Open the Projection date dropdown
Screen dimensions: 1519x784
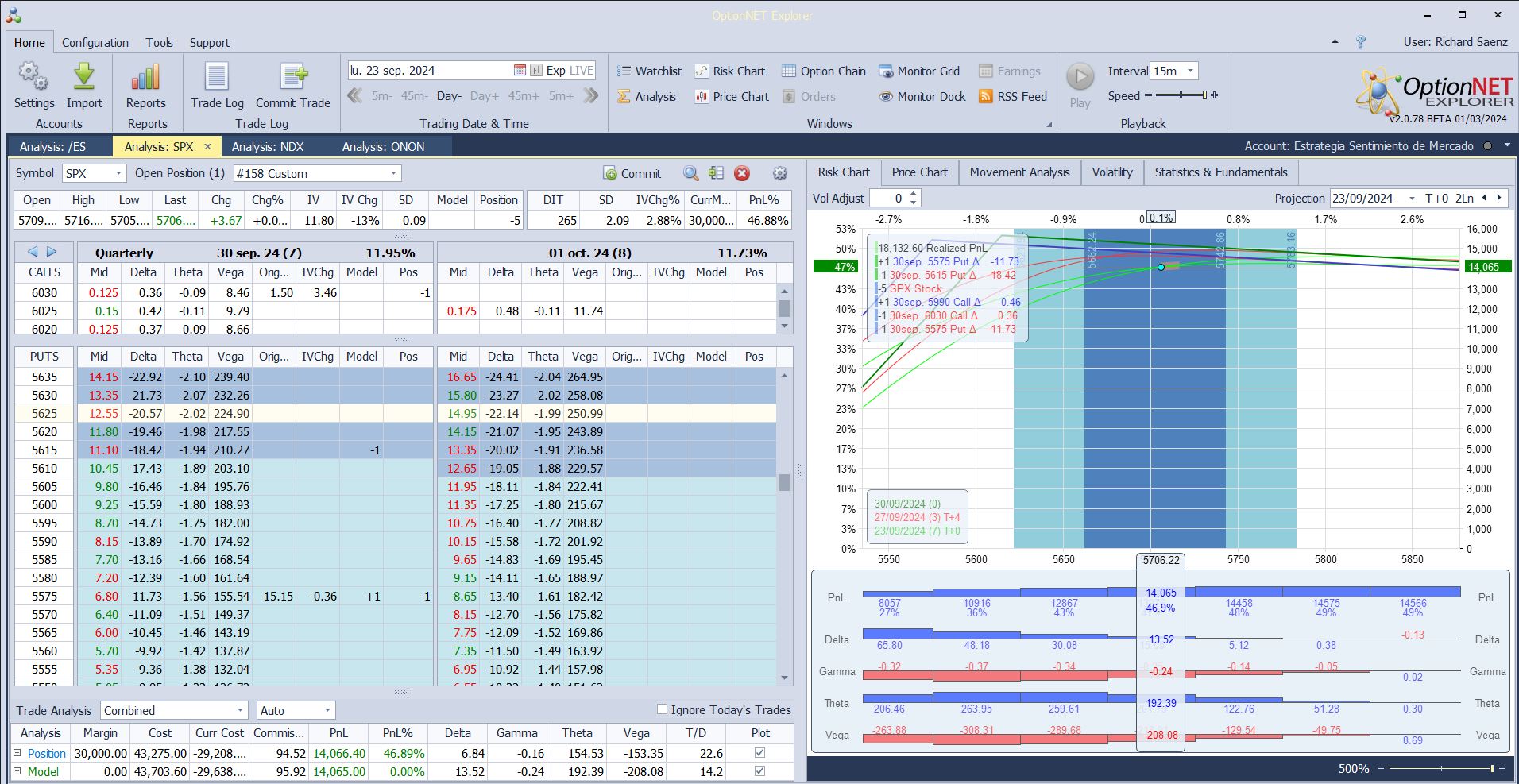[1412, 198]
